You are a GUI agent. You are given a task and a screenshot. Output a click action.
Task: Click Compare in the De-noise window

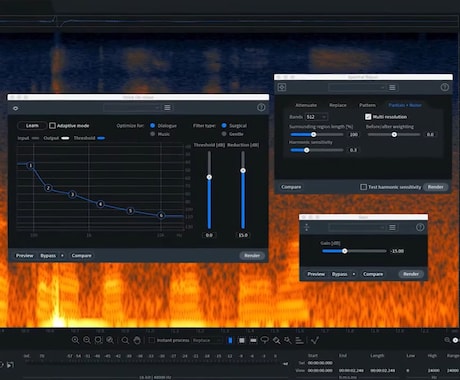tap(81, 255)
